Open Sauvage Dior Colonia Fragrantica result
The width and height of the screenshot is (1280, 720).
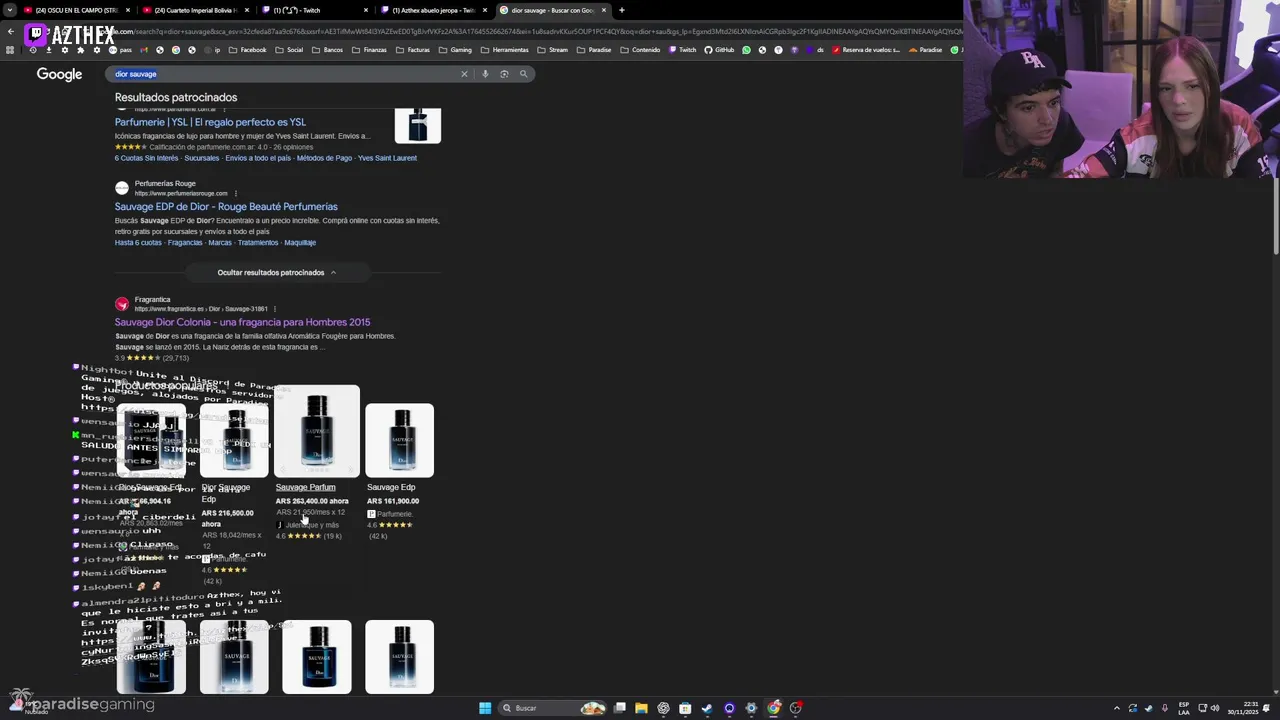(x=242, y=322)
